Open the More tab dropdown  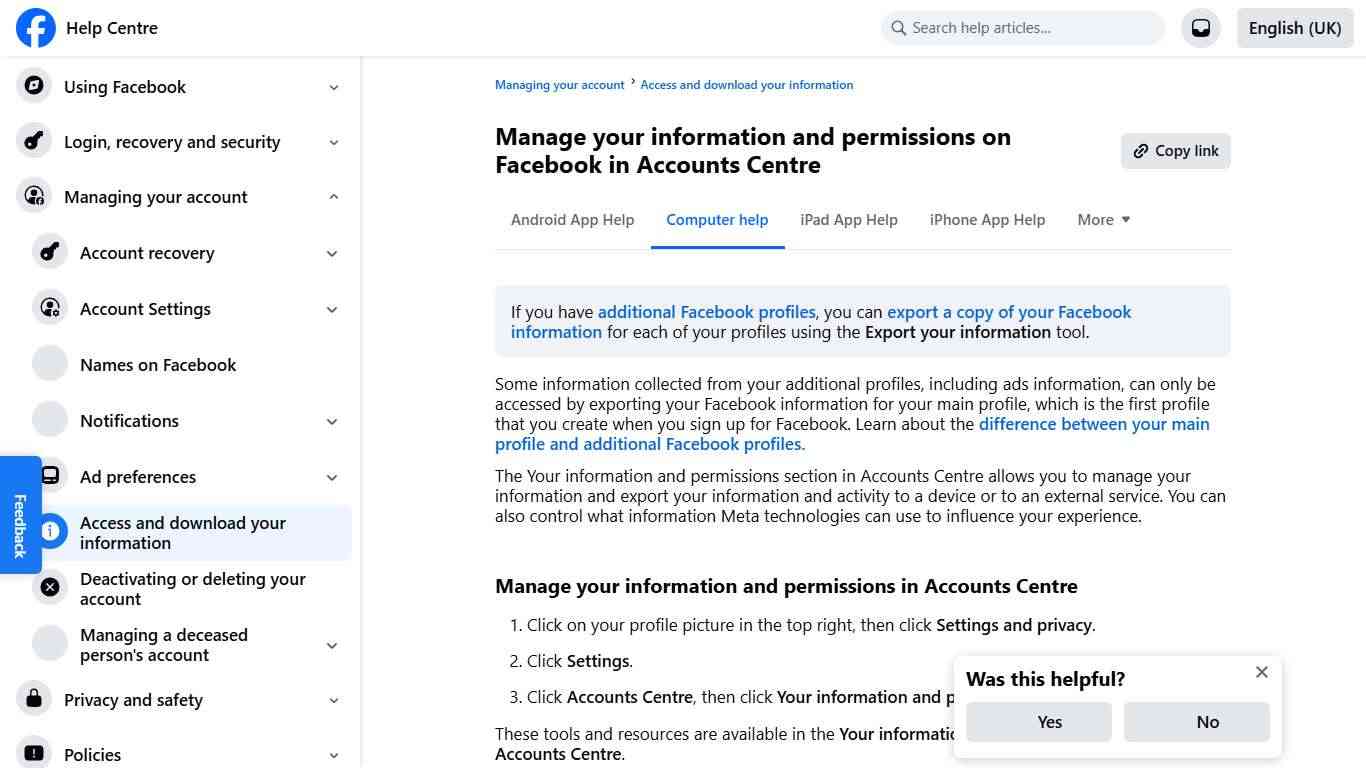[x=1103, y=219]
